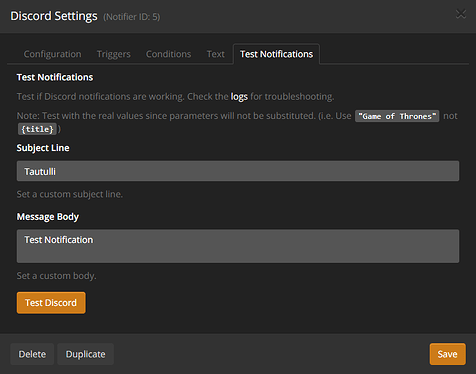The width and height of the screenshot is (476, 374).
Task: Click into the Subject Line field
Action: [x=238, y=171]
